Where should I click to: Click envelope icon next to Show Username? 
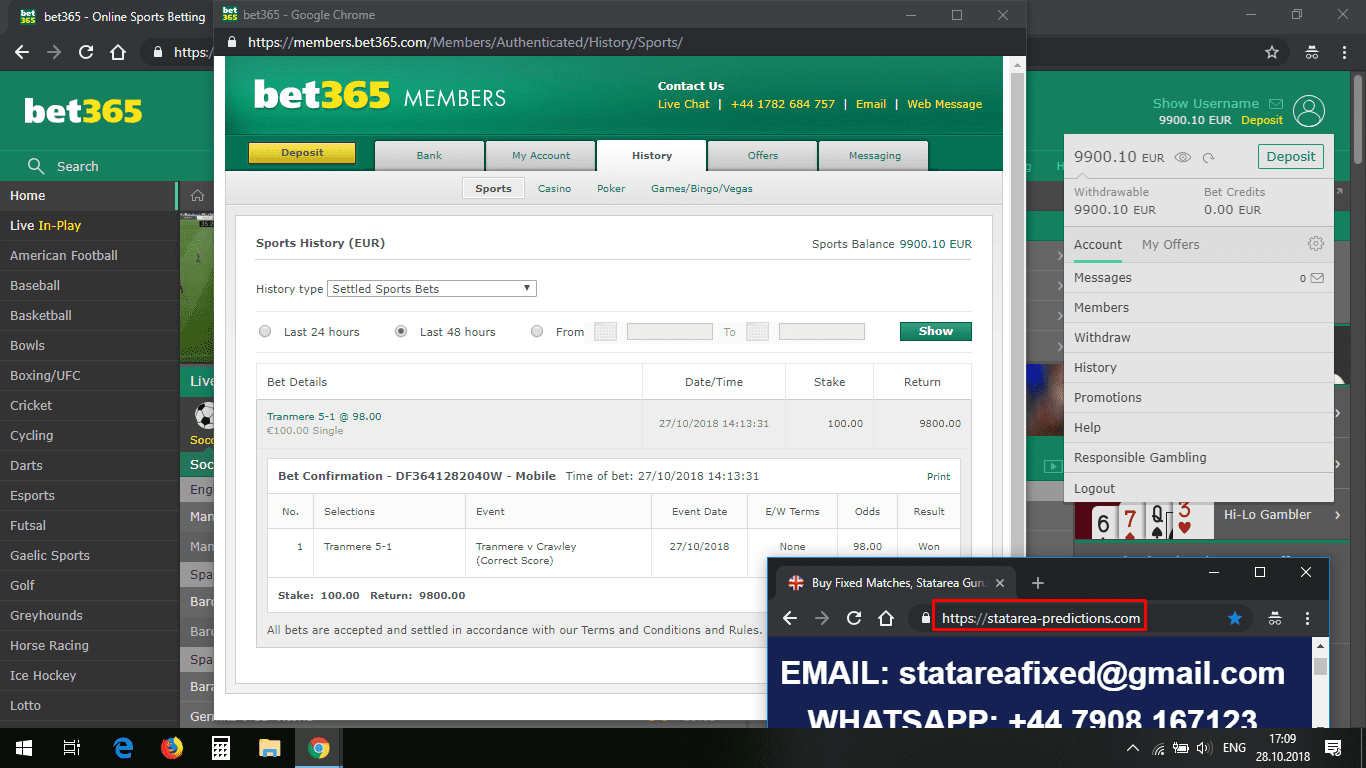(x=1276, y=103)
